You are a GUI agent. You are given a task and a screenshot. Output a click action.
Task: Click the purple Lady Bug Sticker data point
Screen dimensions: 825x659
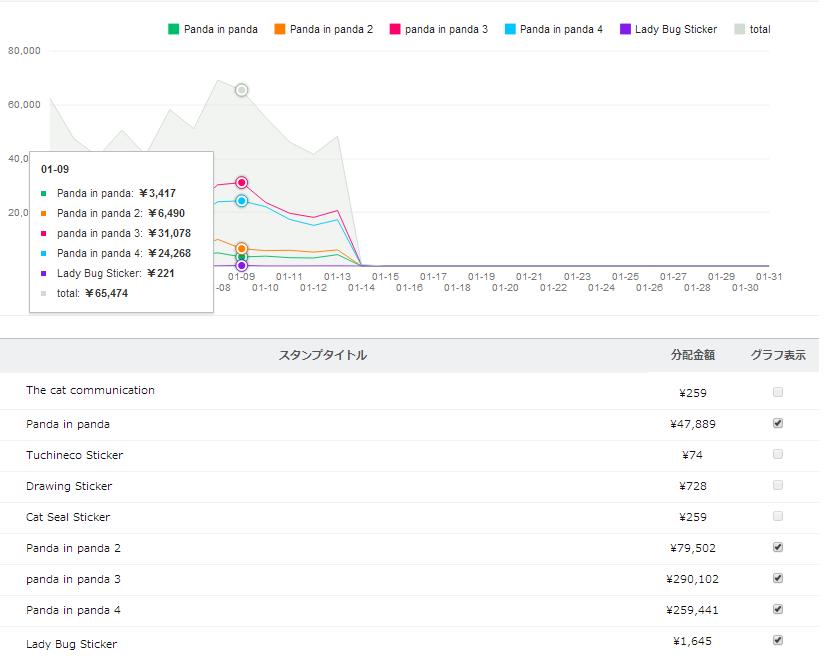(242, 265)
